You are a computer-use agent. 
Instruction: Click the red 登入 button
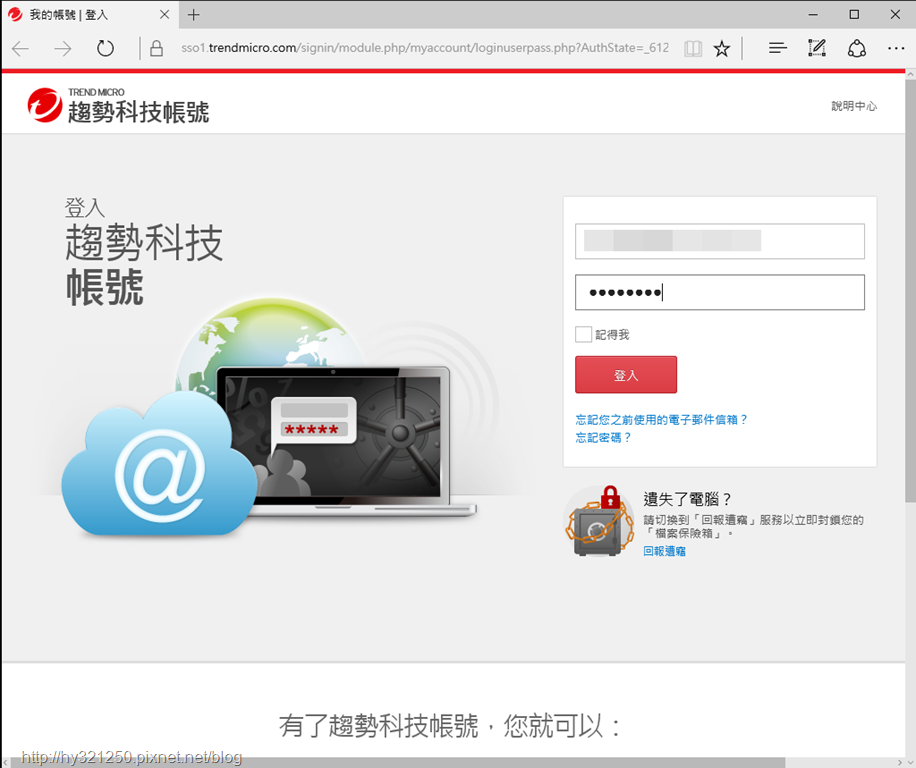pos(626,374)
